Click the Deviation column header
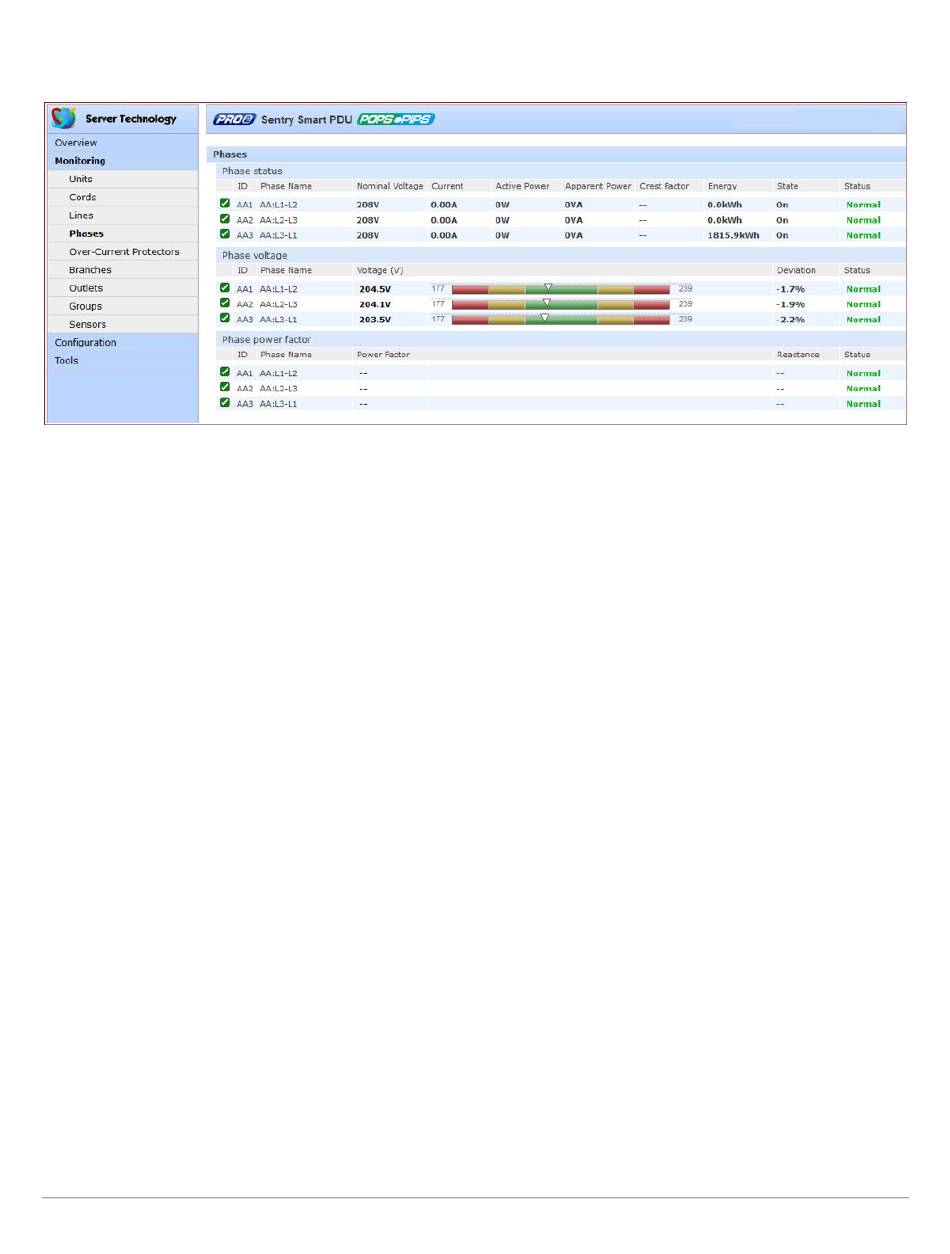This screenshot has width=950, height=1254. tap(796, 270)
